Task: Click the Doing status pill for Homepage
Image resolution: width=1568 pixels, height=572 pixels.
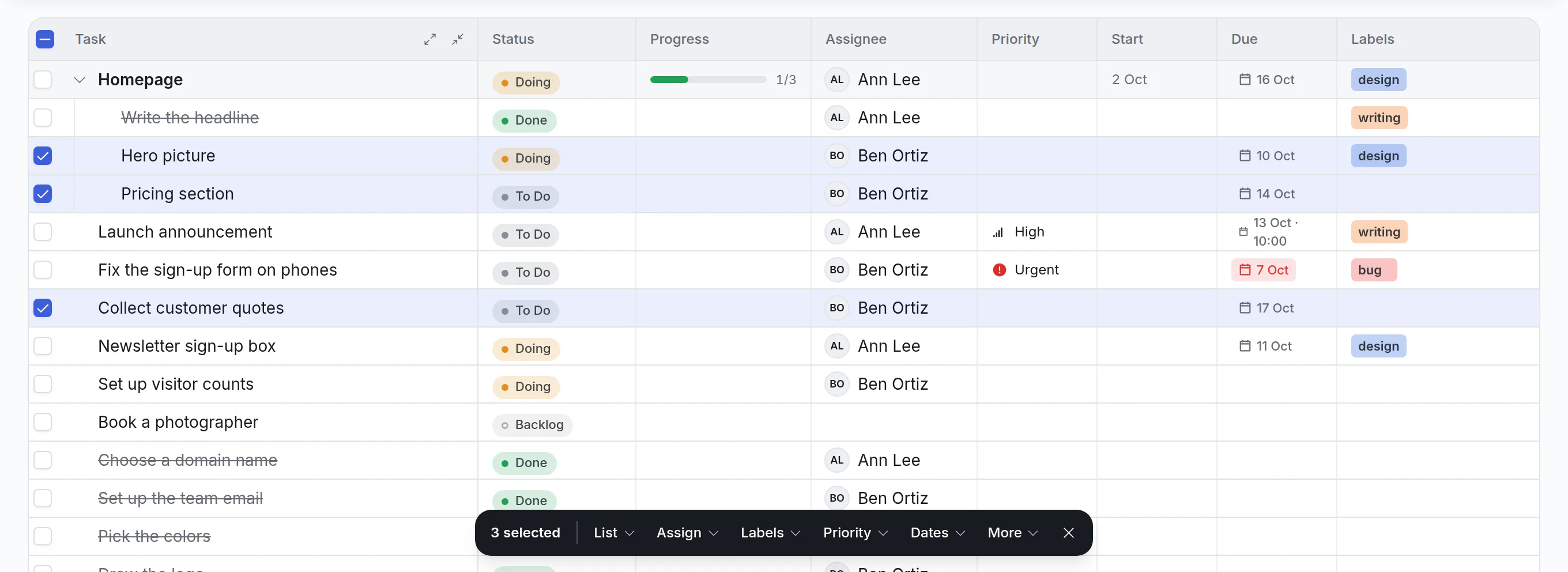Action: (x=526, y=82)
